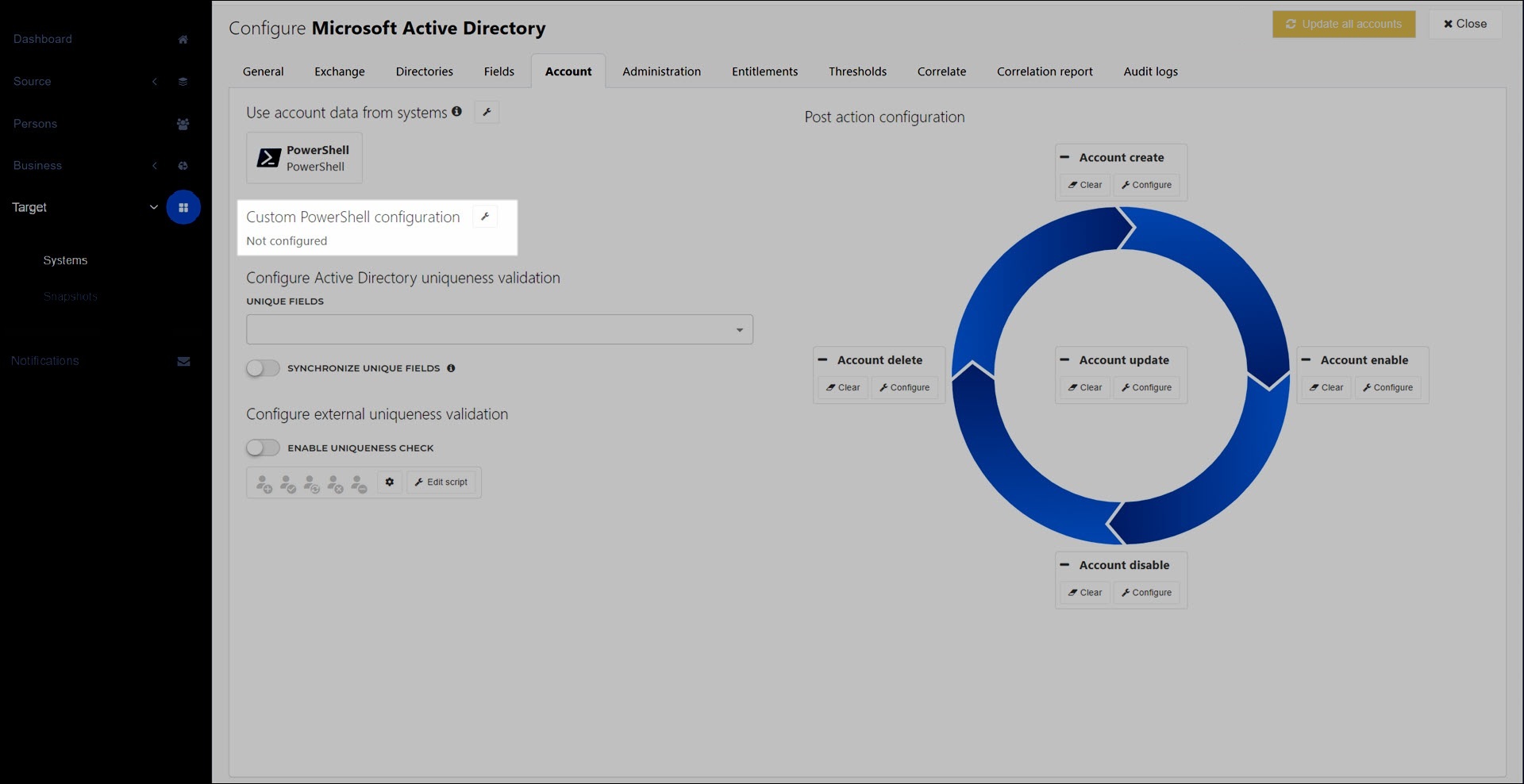Screen dimensions: 1524x784
Task: Toggle Synchronize unique fields switch
Action: [263, 368]
